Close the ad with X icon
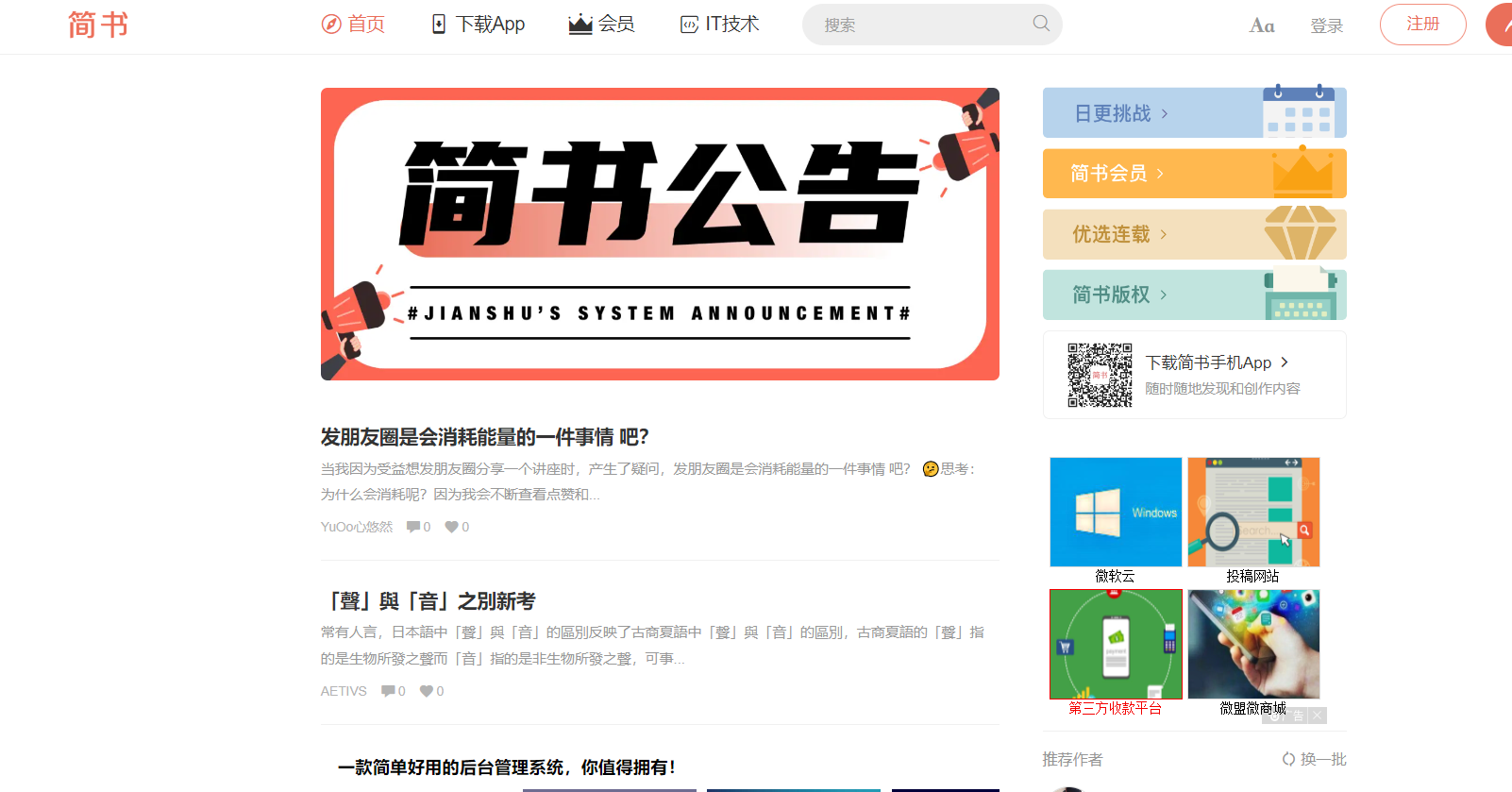The image size is (1512, 792). (1318, 716)
